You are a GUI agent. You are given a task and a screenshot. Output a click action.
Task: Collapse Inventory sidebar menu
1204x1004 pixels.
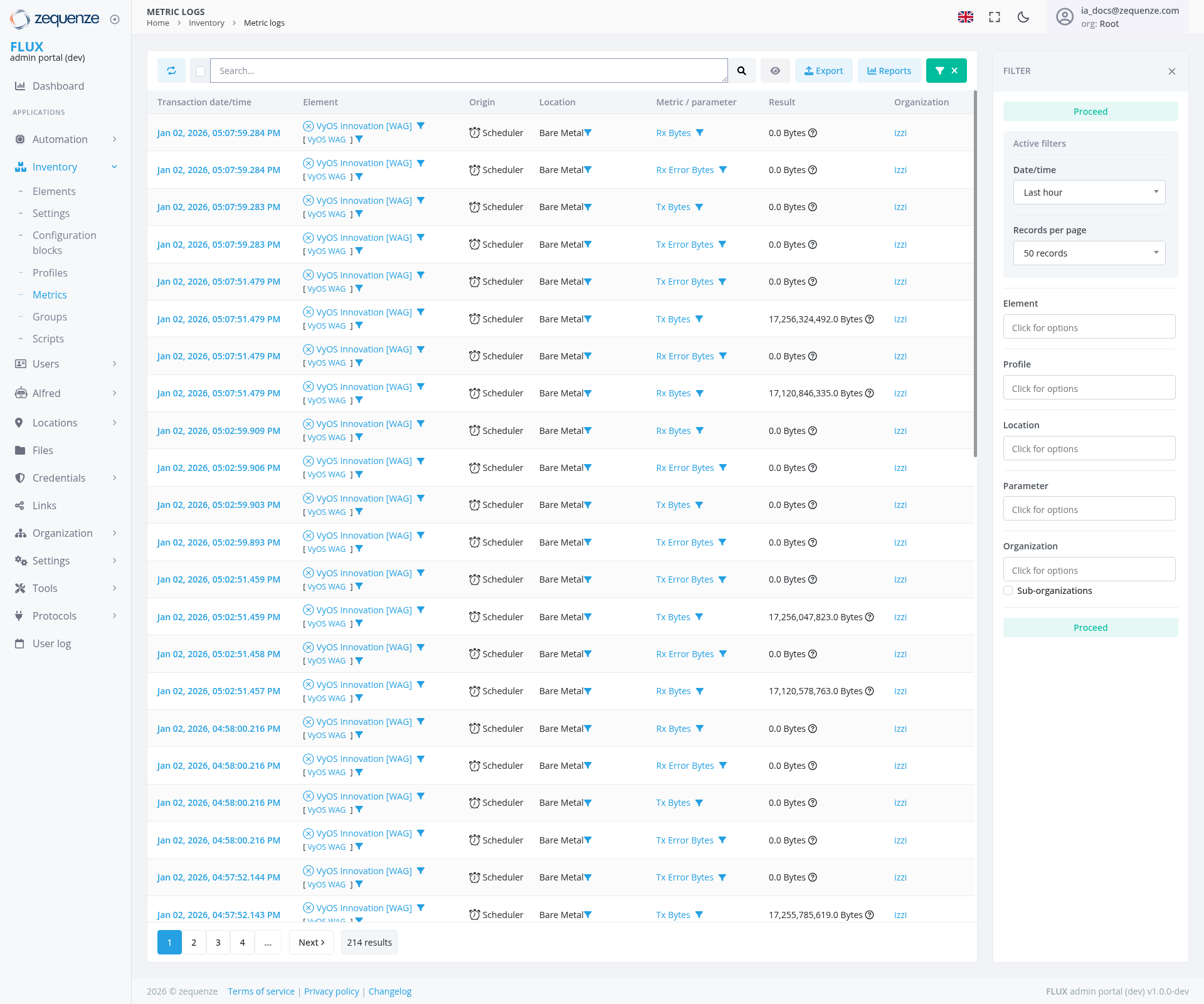coord(66,167)
